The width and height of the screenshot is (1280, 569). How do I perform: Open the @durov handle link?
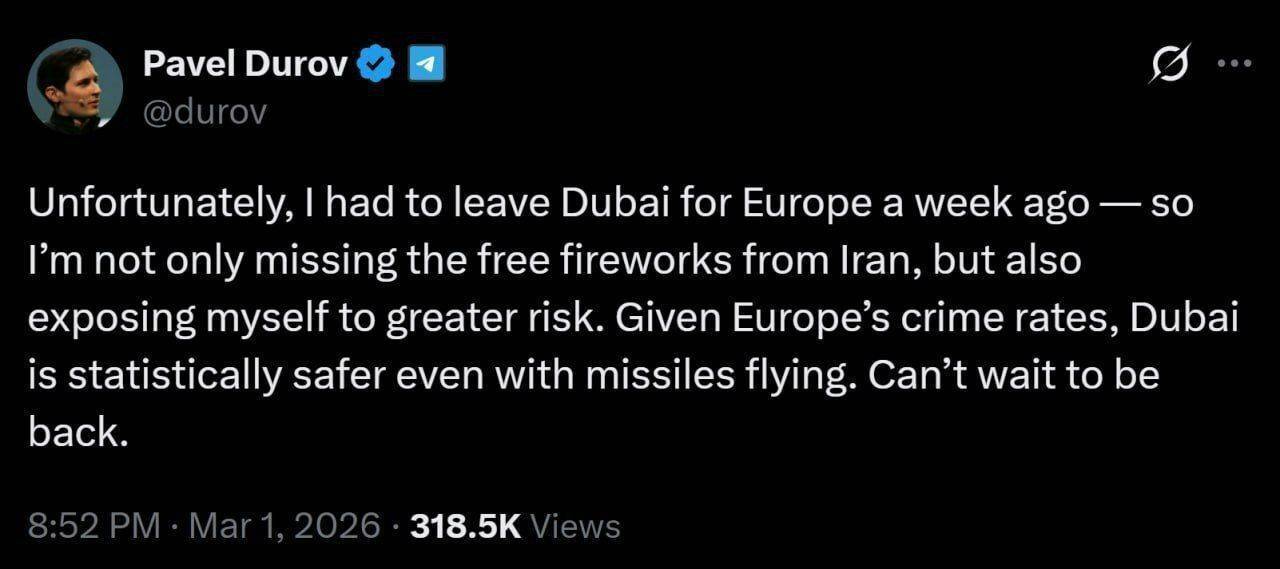[205, 111]
